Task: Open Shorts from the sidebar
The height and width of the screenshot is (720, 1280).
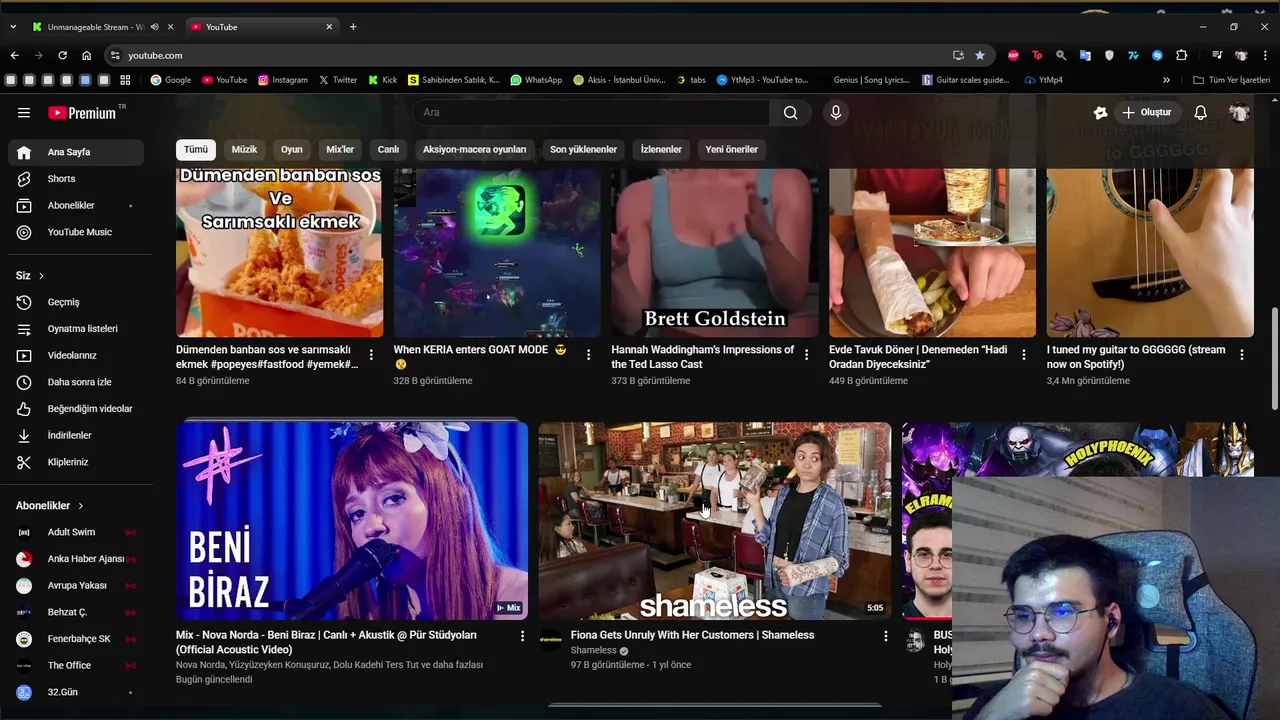Action: (x=76, y=179)
